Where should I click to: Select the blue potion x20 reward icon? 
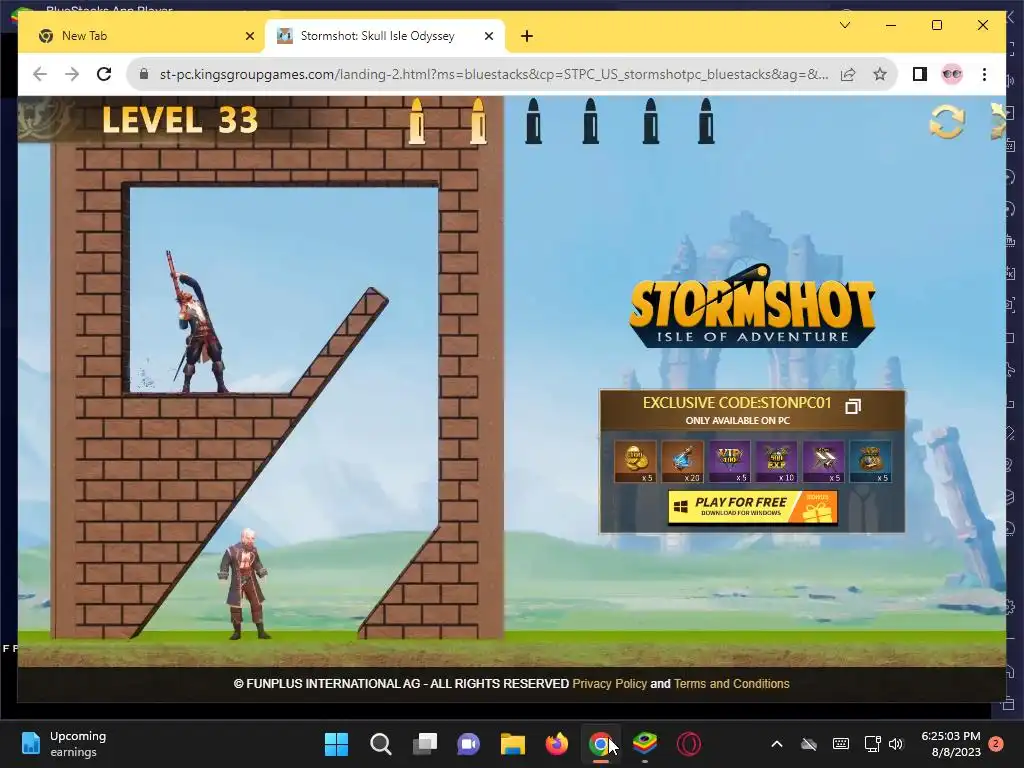[x=682, y=461]
